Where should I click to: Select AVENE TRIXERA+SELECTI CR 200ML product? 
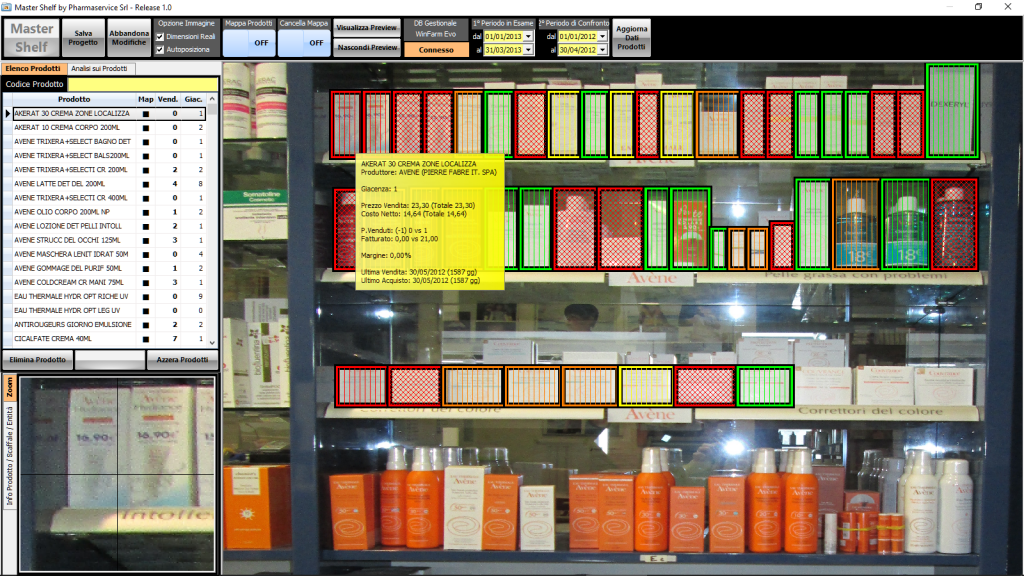[x=104, y=170]
